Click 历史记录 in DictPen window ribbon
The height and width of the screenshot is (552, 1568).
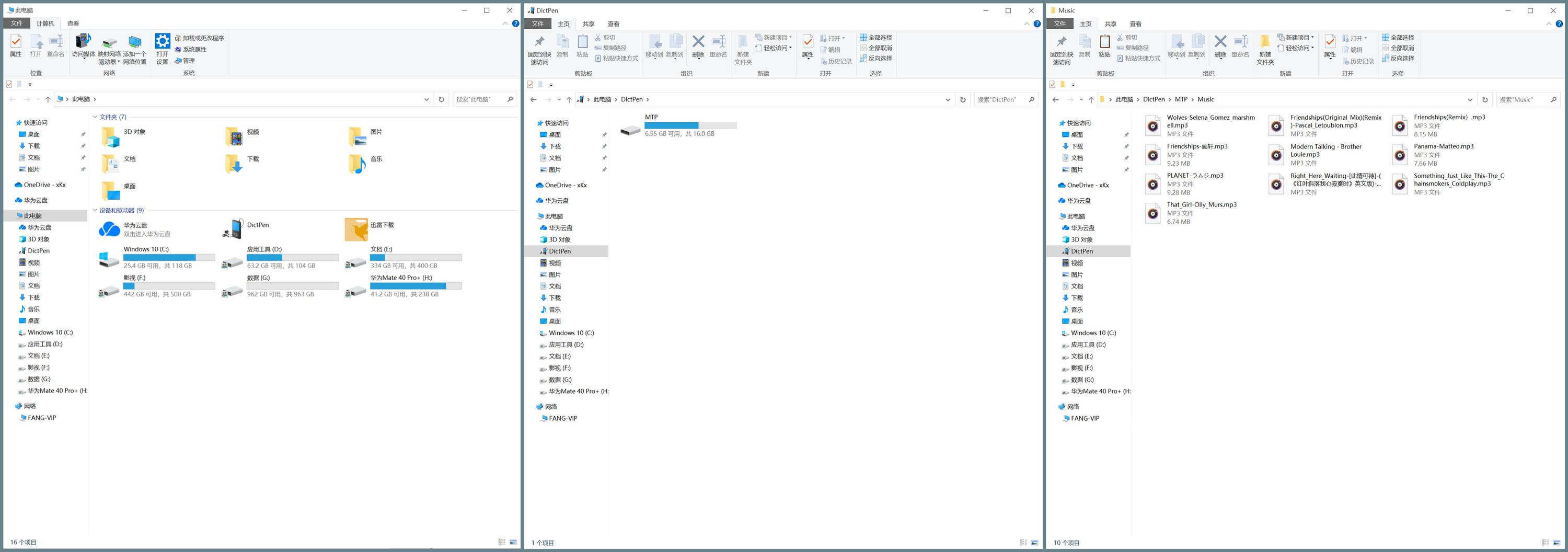pos(836,62)
